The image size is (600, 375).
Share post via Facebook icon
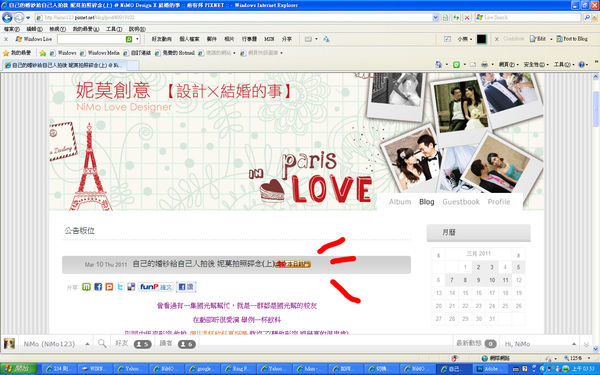click(98, 287)
